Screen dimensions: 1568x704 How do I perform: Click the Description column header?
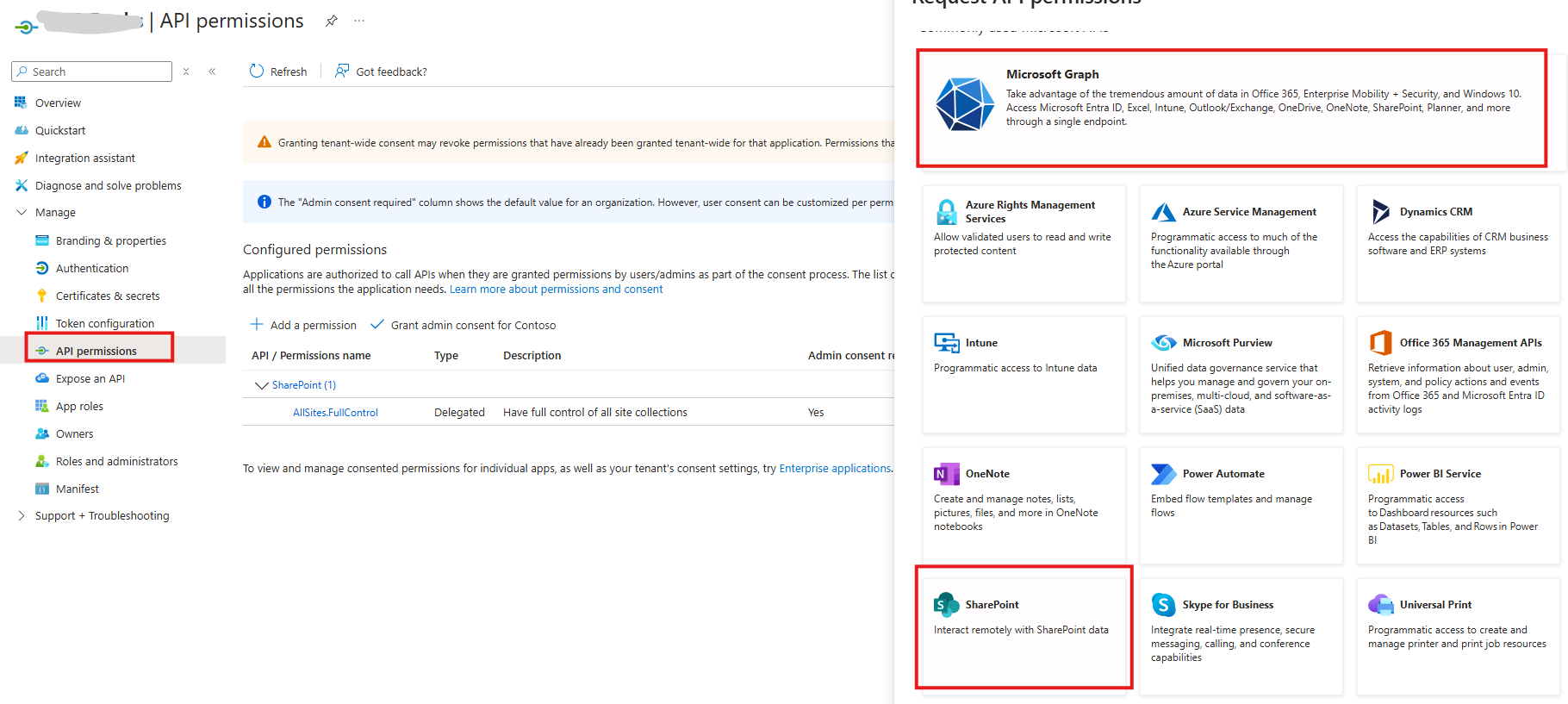532,355
